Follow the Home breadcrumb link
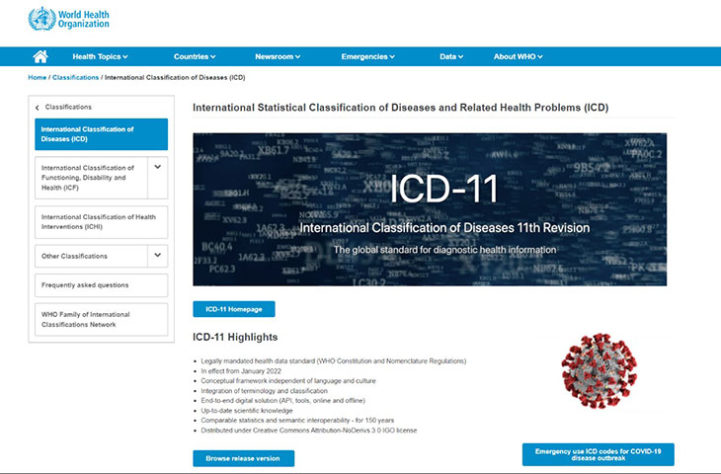This screenshot has height=474, width=721. point(37,77)
